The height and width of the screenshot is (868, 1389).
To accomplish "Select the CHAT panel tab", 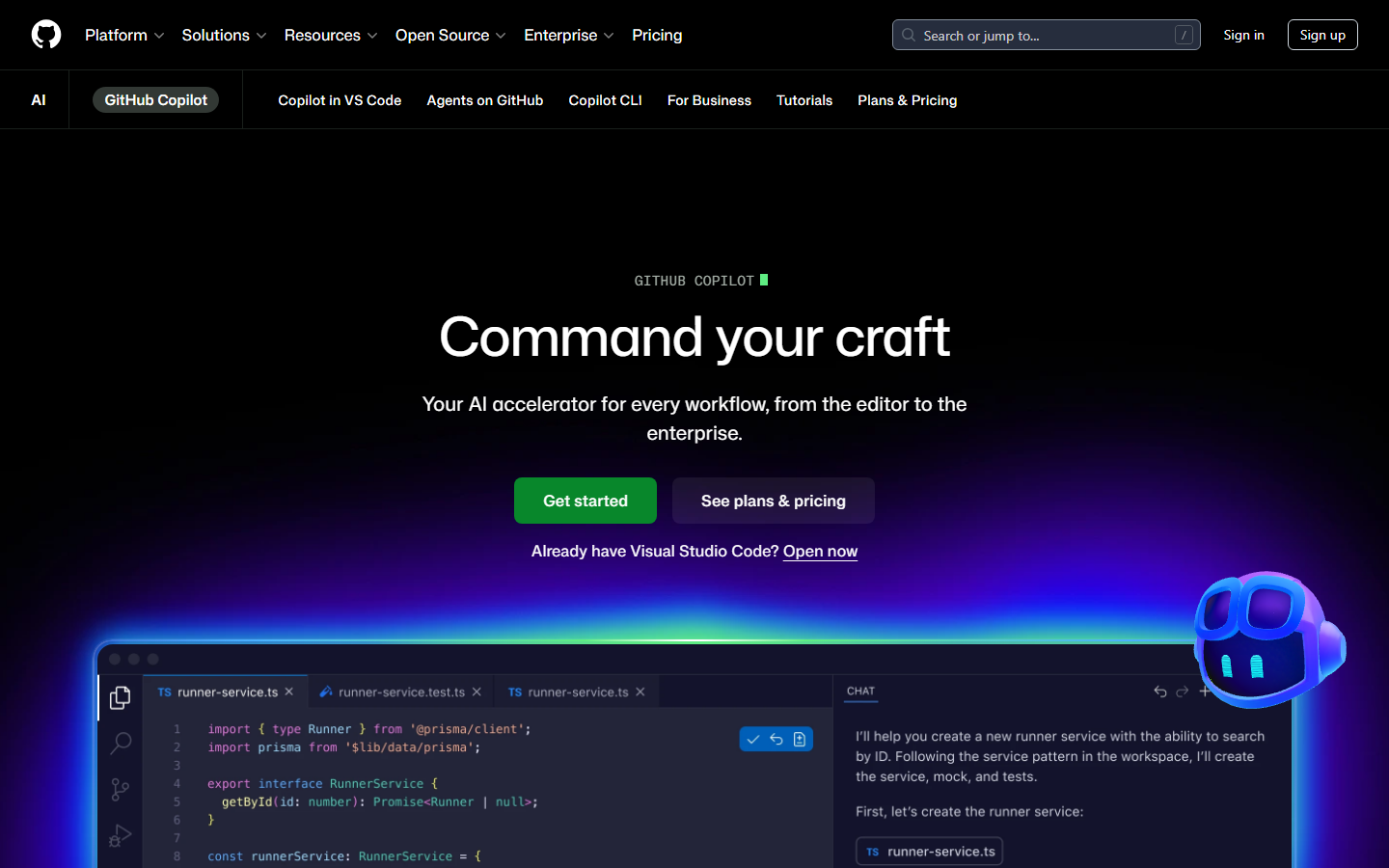I will 860,692.
